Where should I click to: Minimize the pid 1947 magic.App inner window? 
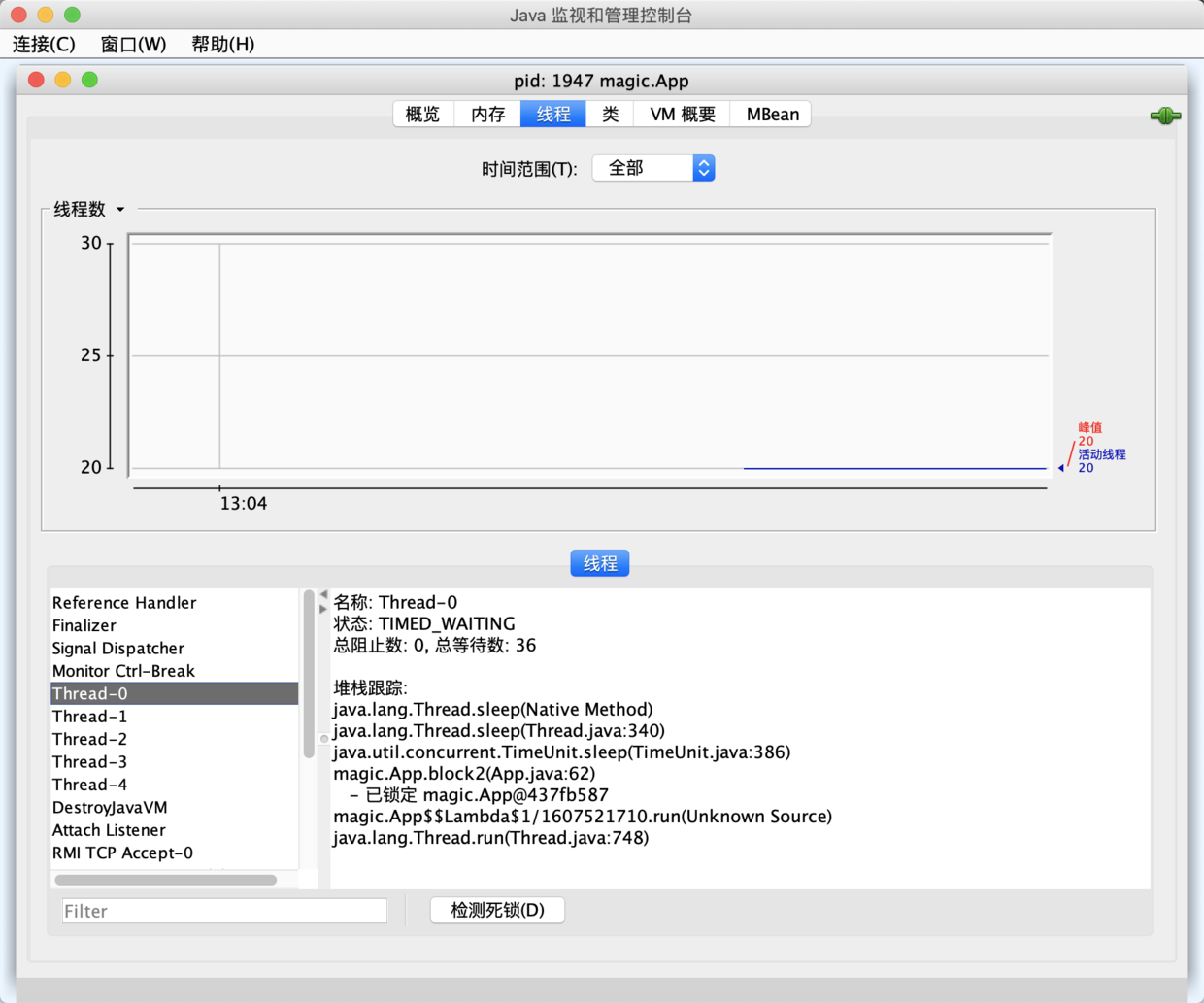click(63, 80)
